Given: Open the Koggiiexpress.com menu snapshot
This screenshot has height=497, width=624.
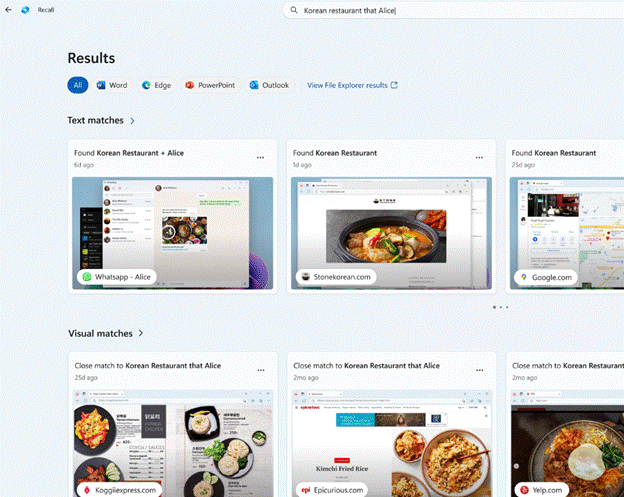Looking at the screenshot, I should pos(173,443).
